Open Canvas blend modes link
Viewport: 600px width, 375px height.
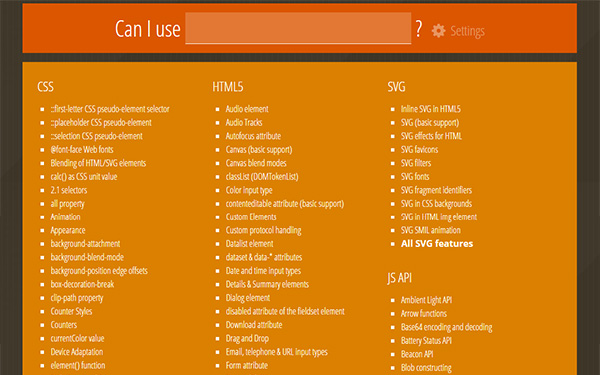point(256,163)
